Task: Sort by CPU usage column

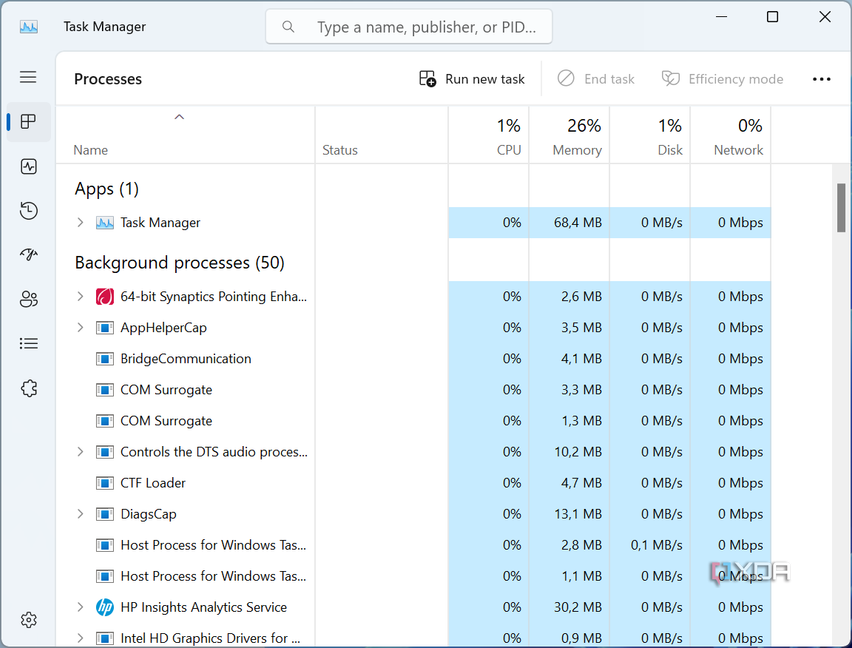Action: (x=488, y=137)
